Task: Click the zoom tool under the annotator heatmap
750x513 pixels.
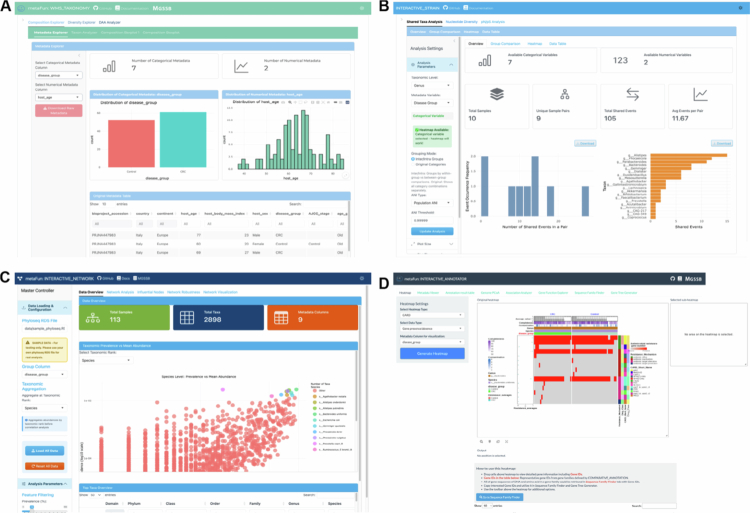Action: (x=481, y=441)
